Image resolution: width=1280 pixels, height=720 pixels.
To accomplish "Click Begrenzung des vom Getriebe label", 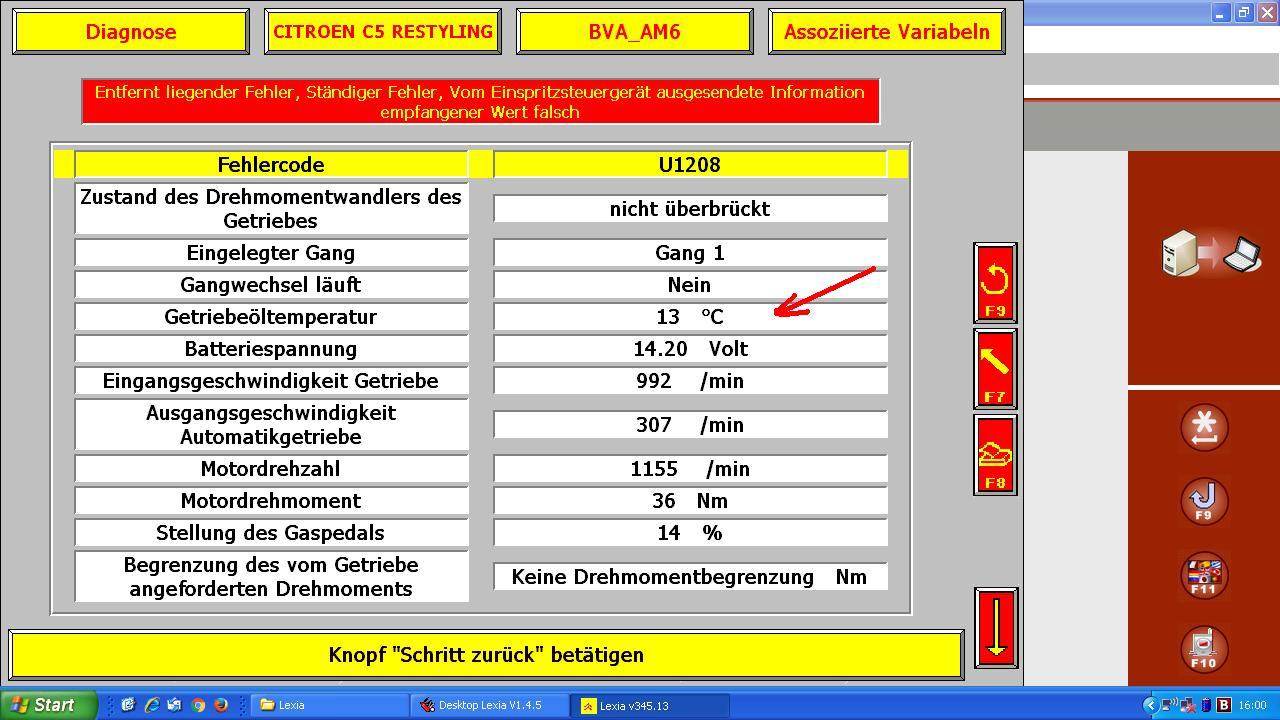I will click(271, 577).
